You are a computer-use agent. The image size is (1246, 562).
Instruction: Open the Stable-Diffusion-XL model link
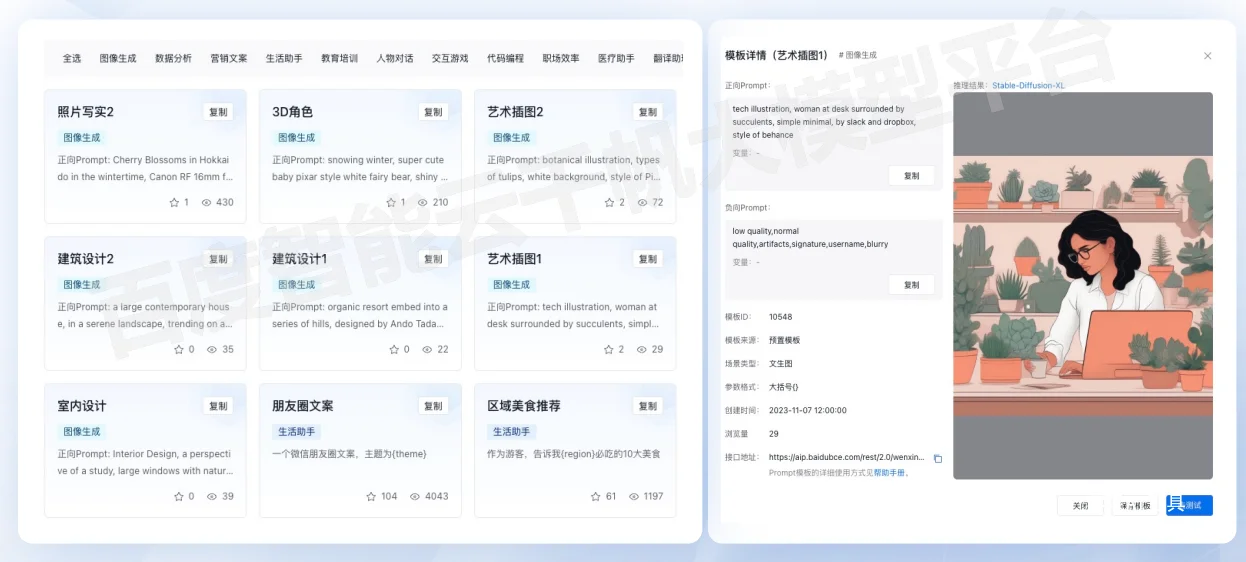tap(1028, 85)
